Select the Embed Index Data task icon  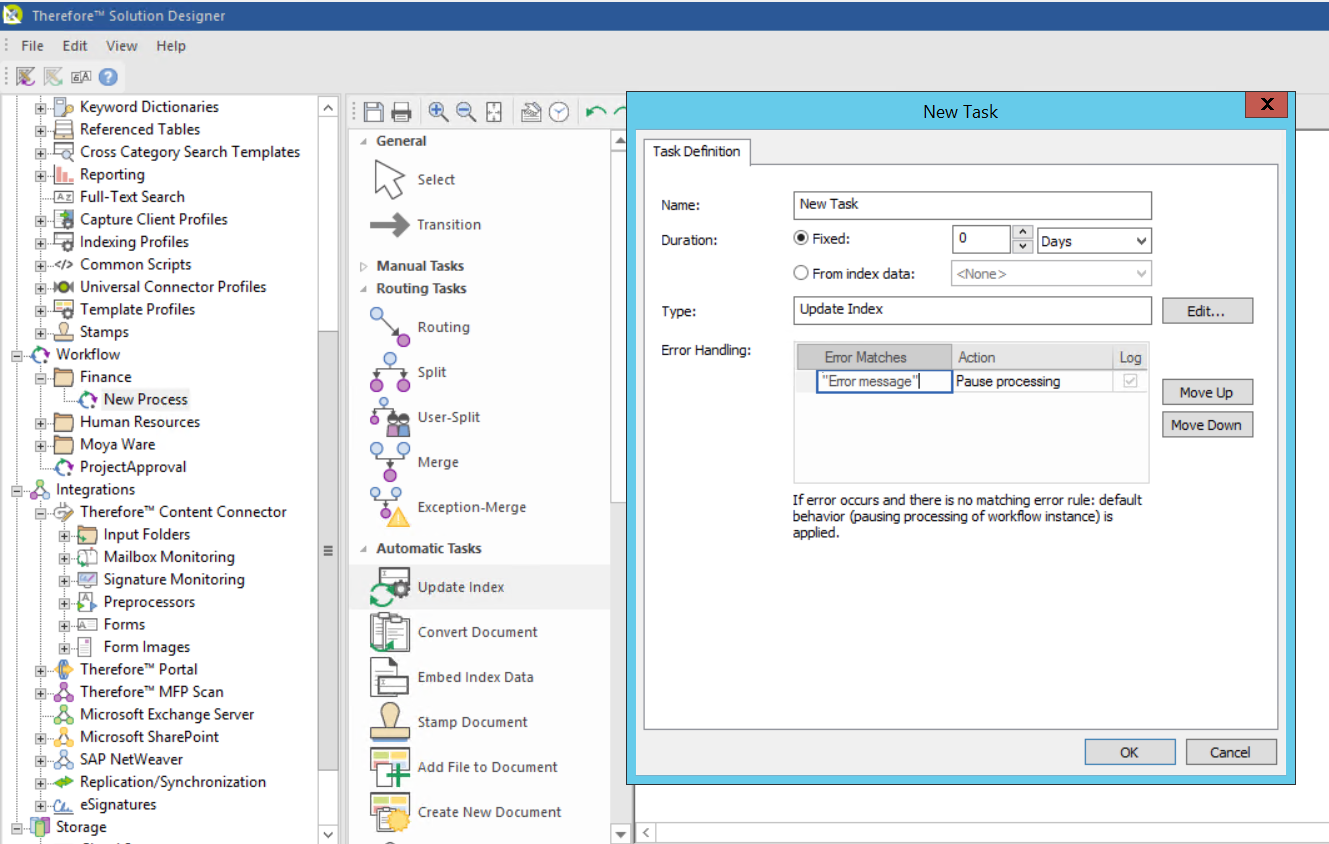tap(390, 677)
